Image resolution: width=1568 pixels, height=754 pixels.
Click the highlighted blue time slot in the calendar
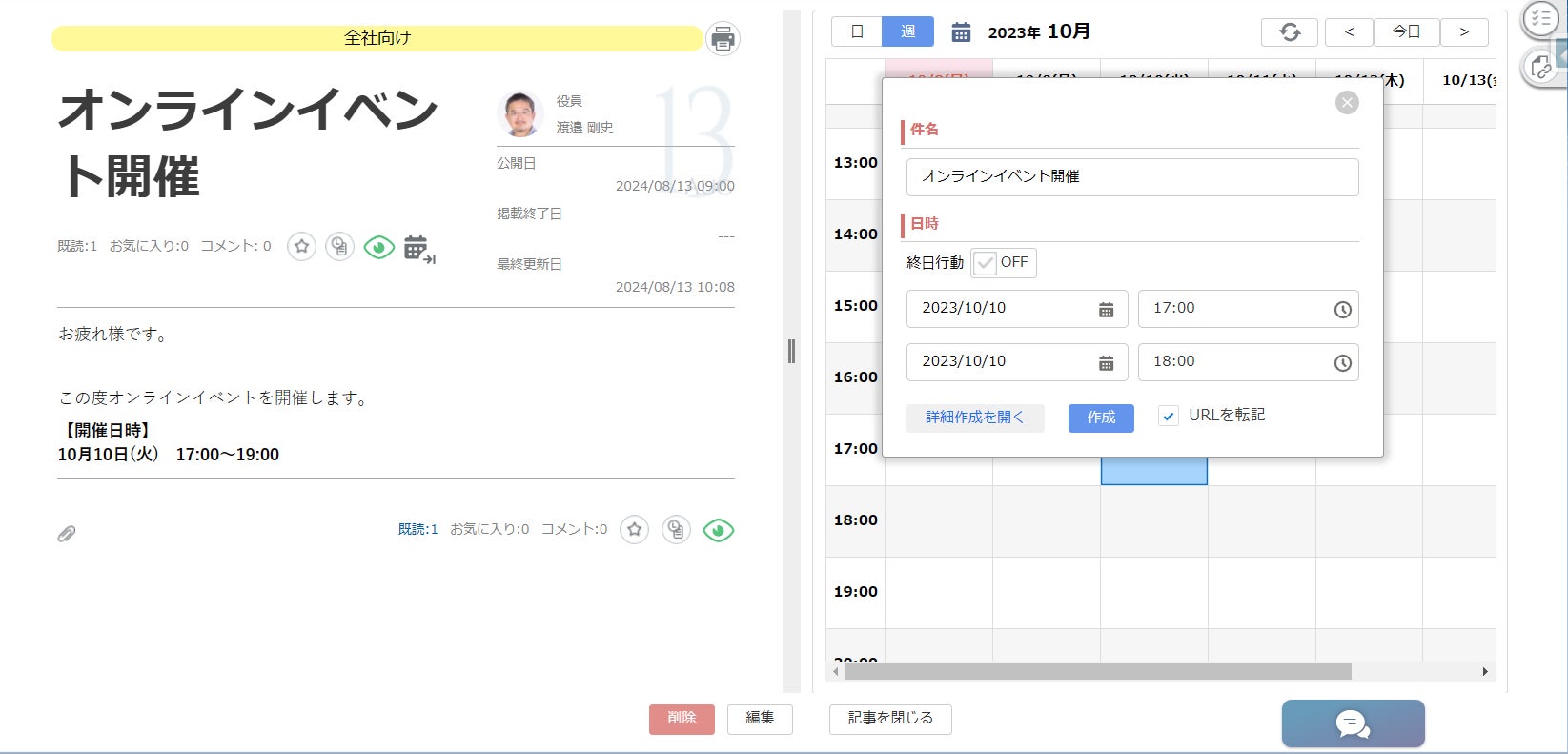[1154, 471]
